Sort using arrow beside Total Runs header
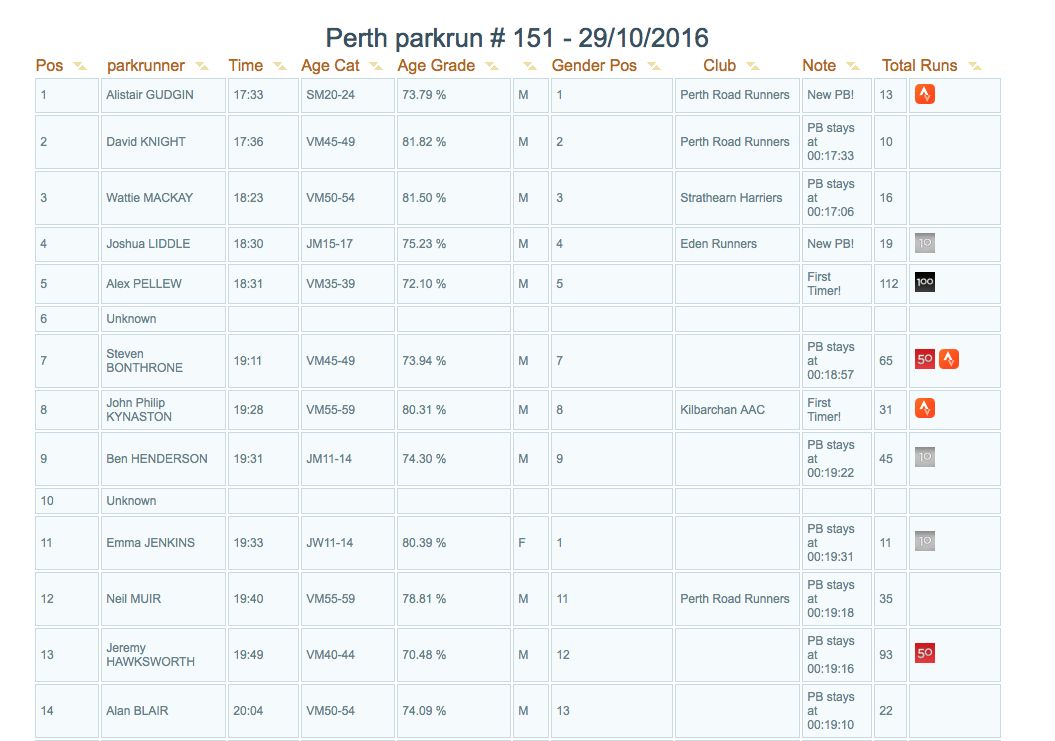The image size is (1055, 741). tap(974, 66)
